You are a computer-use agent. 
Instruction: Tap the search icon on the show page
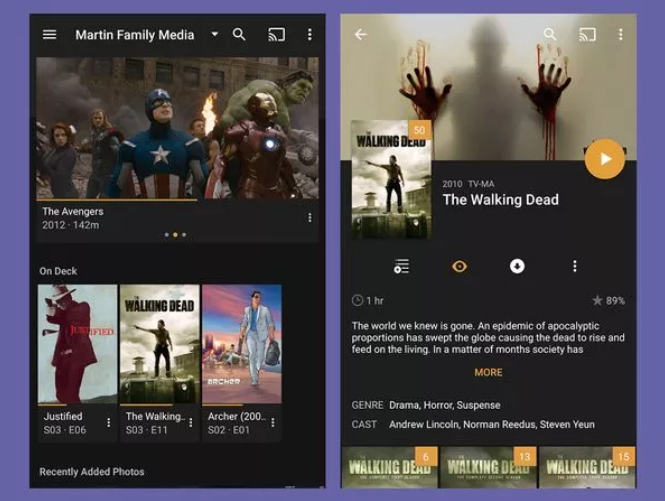550,34
